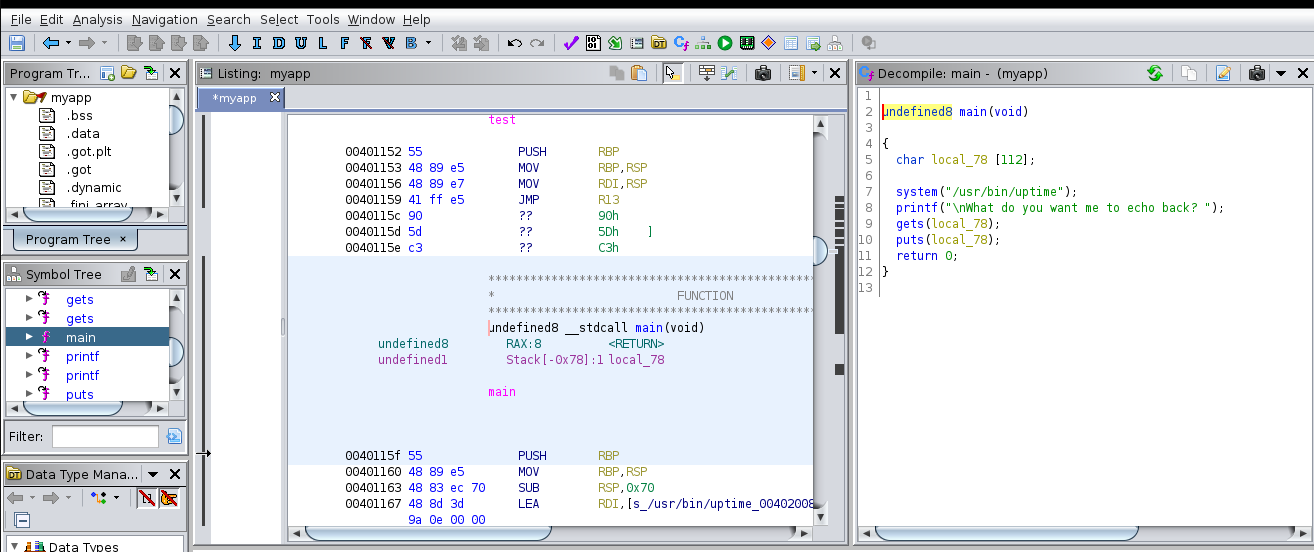Click the Undo arrow in toolbar
The width and height of the screenshot is (1314, 552).
515,43
